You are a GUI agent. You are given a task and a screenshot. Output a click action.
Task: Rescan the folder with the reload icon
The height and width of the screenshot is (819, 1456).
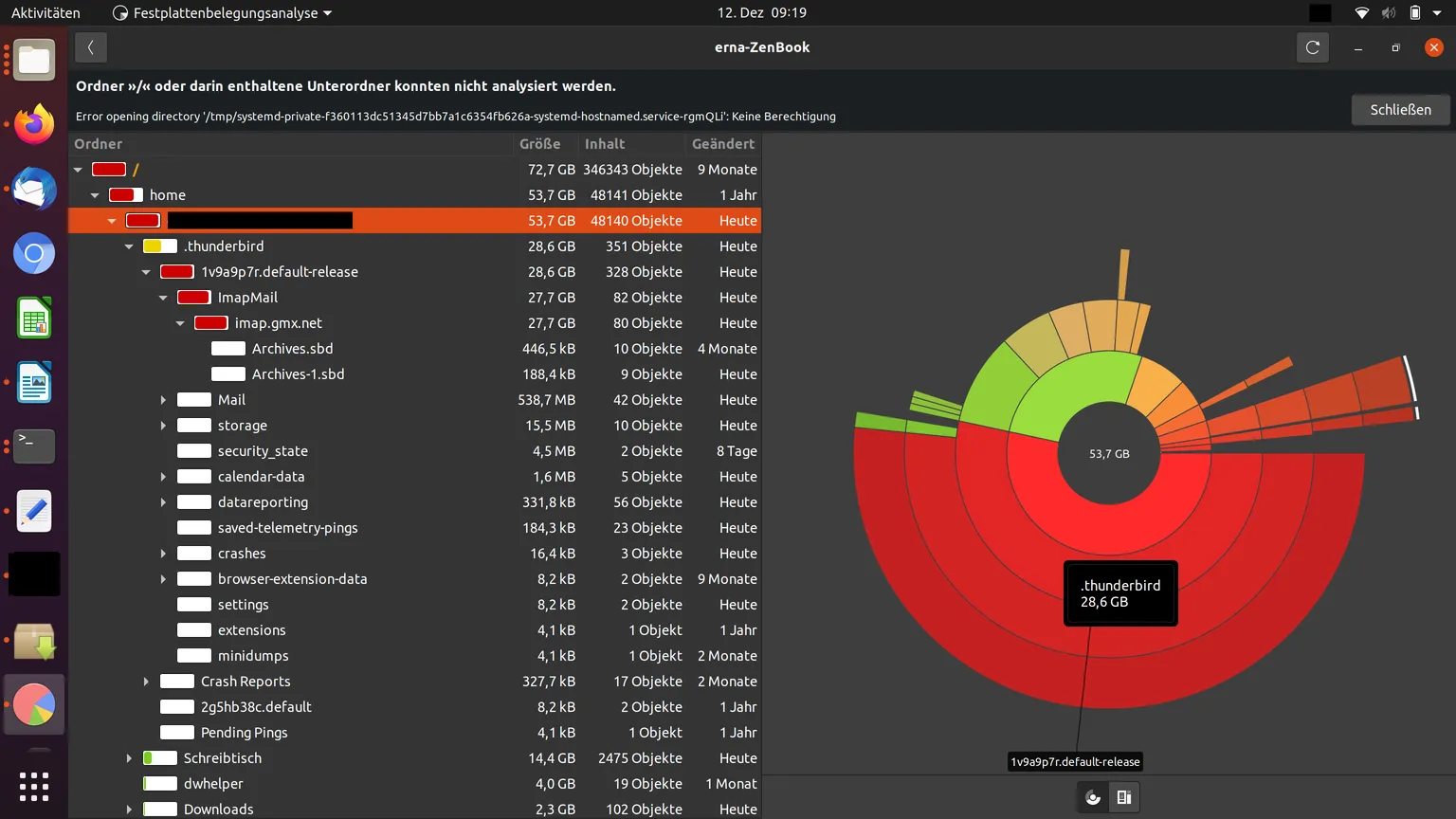pos(1313,47)
